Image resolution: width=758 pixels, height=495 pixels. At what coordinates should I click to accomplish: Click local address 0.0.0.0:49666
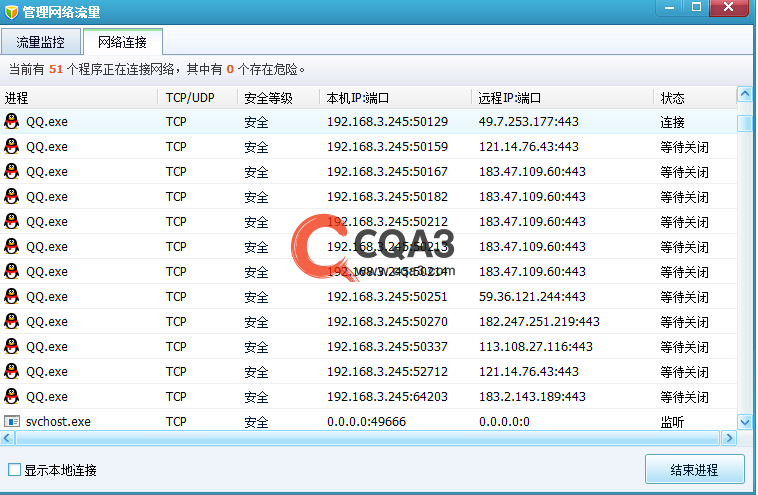coord(366,422)
